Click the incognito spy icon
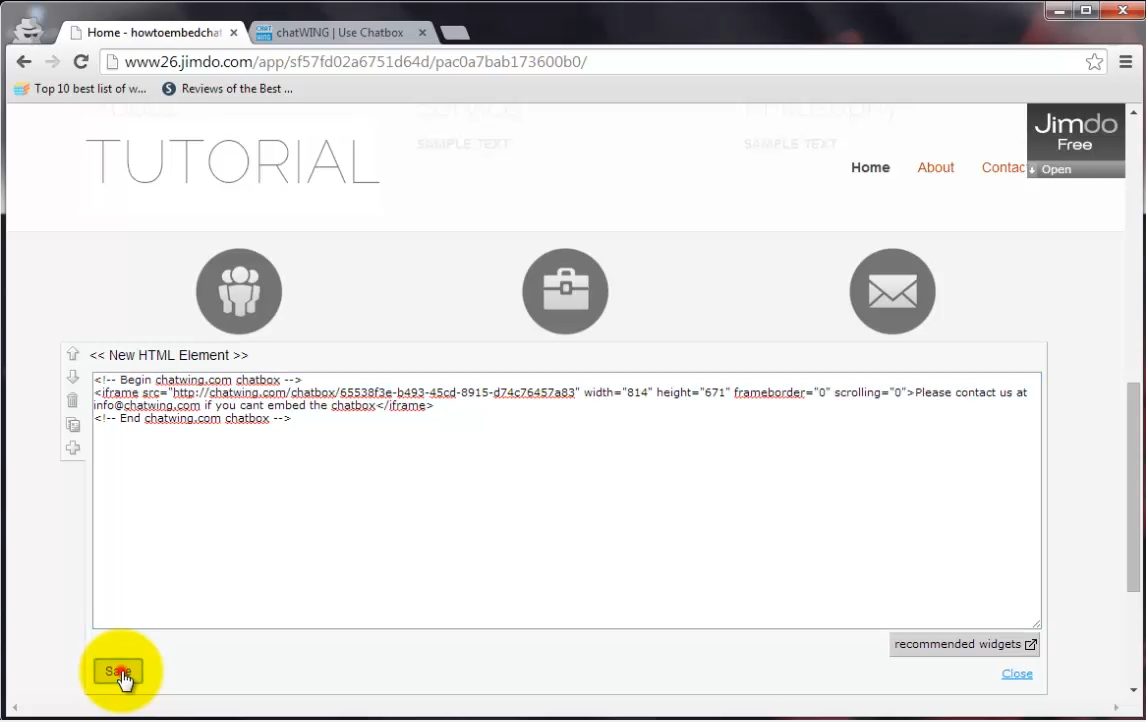Viewport: 1146px width, 722px height. tap(29, 29)
